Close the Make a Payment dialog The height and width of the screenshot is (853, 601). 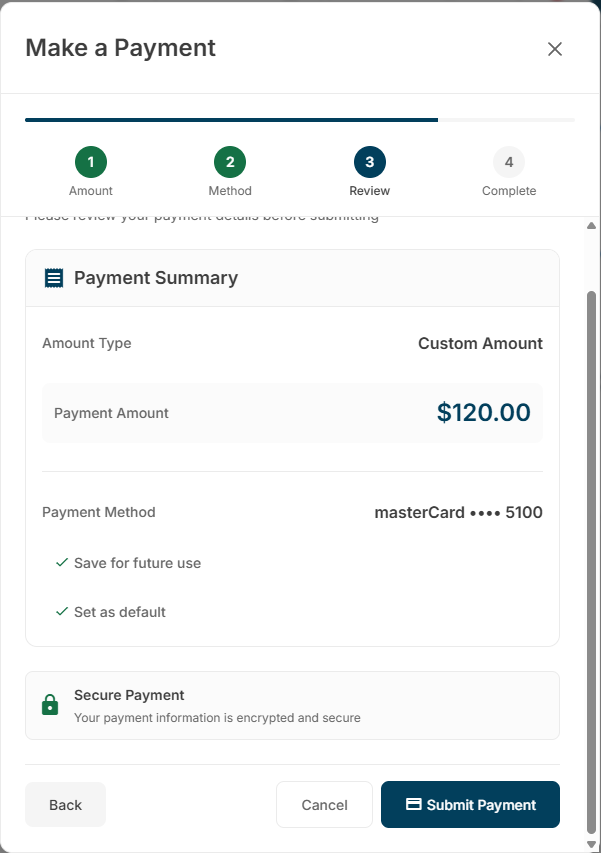click(555, 49)
